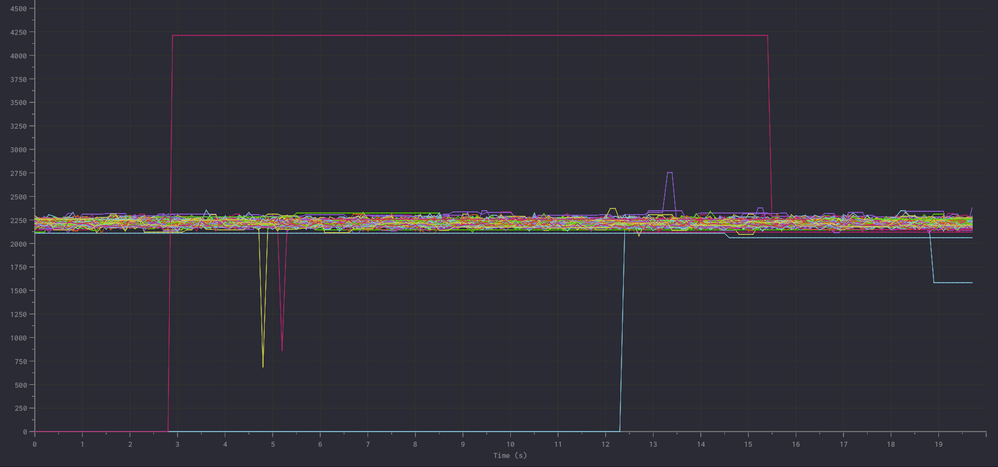The height and width of the screenshot is (467, 998).
Task: Click y-axis tick label 3000
Action: (x=18, y=150)
